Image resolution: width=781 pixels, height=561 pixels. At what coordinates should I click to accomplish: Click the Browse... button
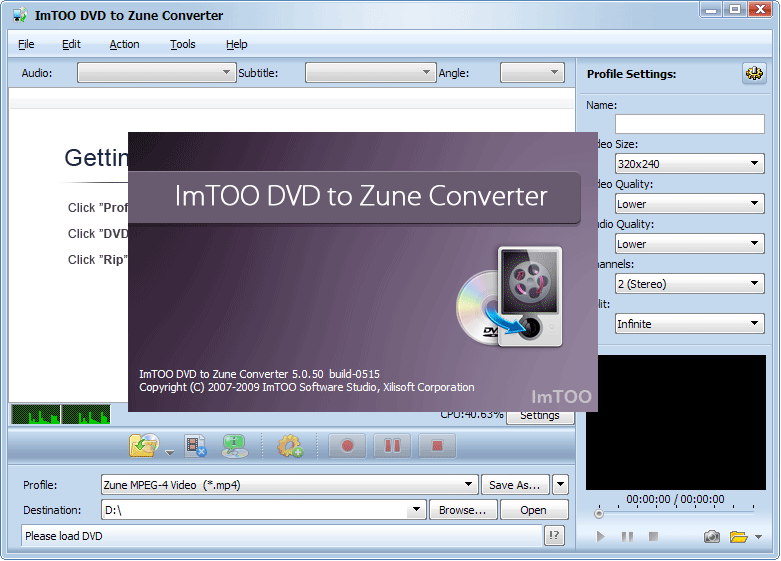point(463,510)
